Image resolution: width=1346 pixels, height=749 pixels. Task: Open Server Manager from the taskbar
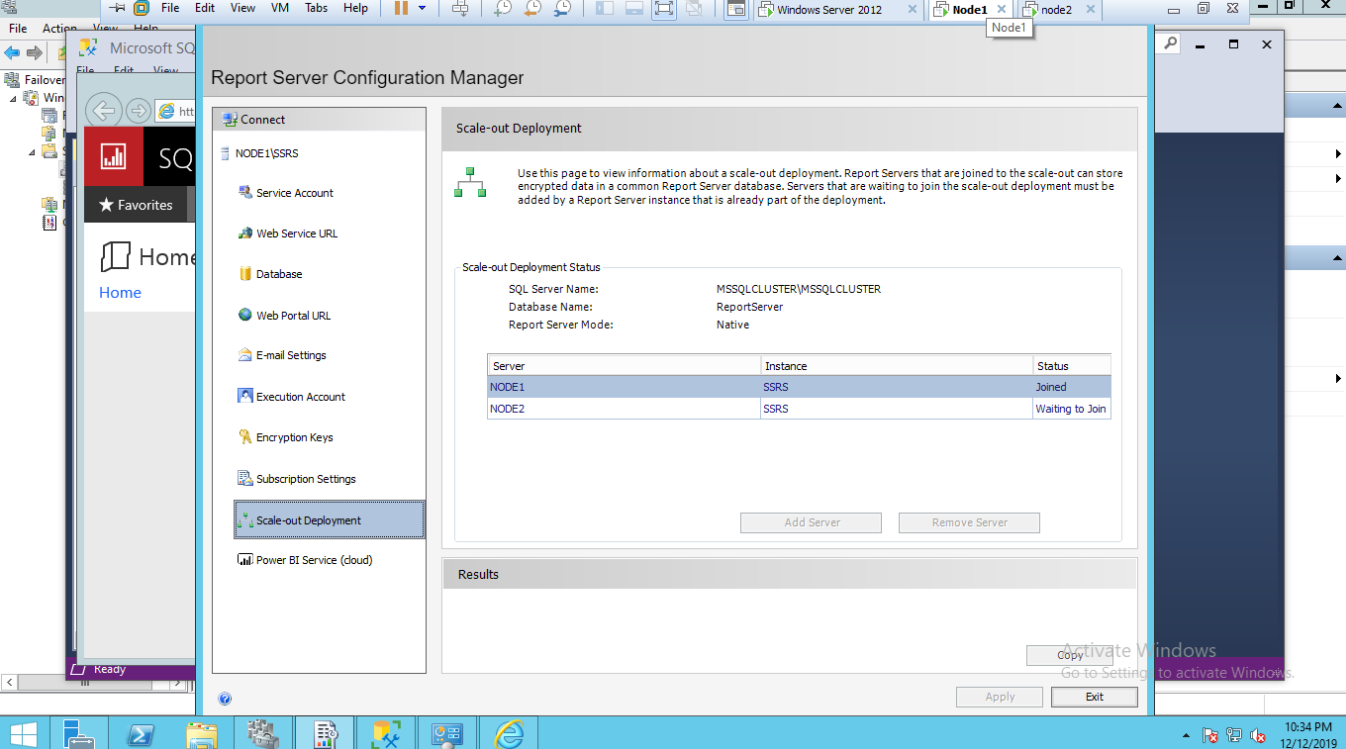click(x=79, y=734)
